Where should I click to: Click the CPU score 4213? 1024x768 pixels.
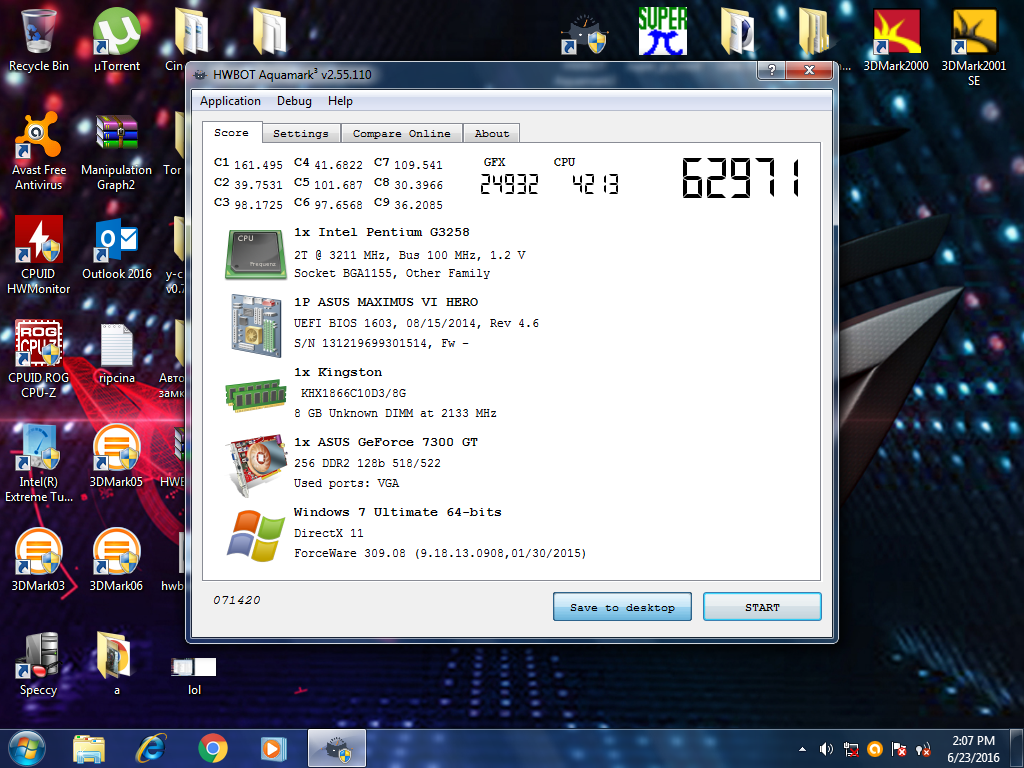point(595,185)
